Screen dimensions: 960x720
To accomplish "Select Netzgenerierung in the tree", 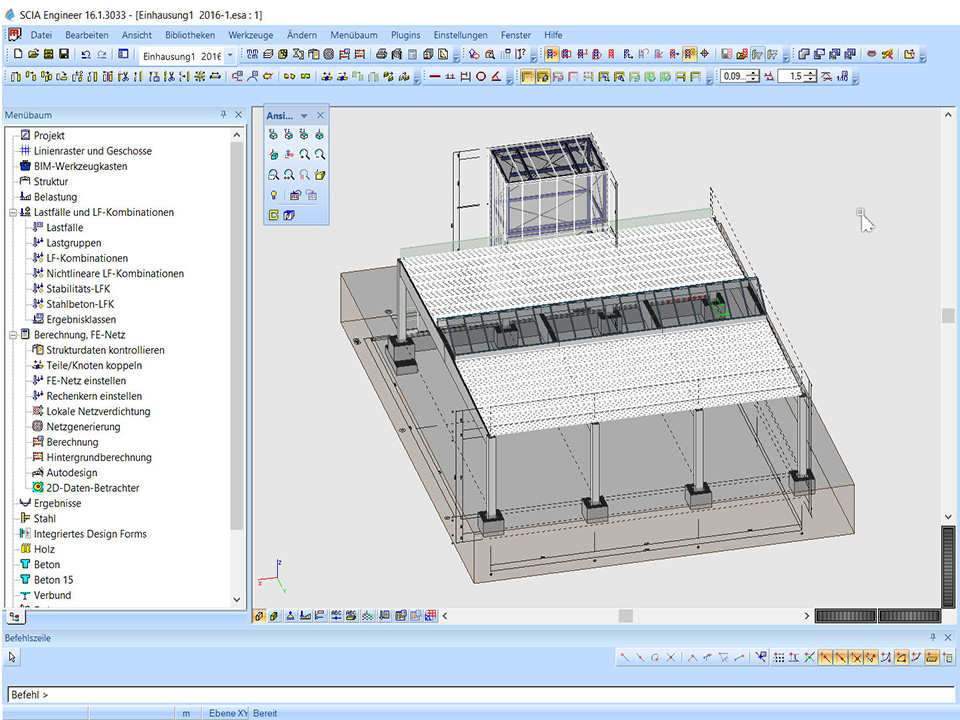I will point(83,427).
